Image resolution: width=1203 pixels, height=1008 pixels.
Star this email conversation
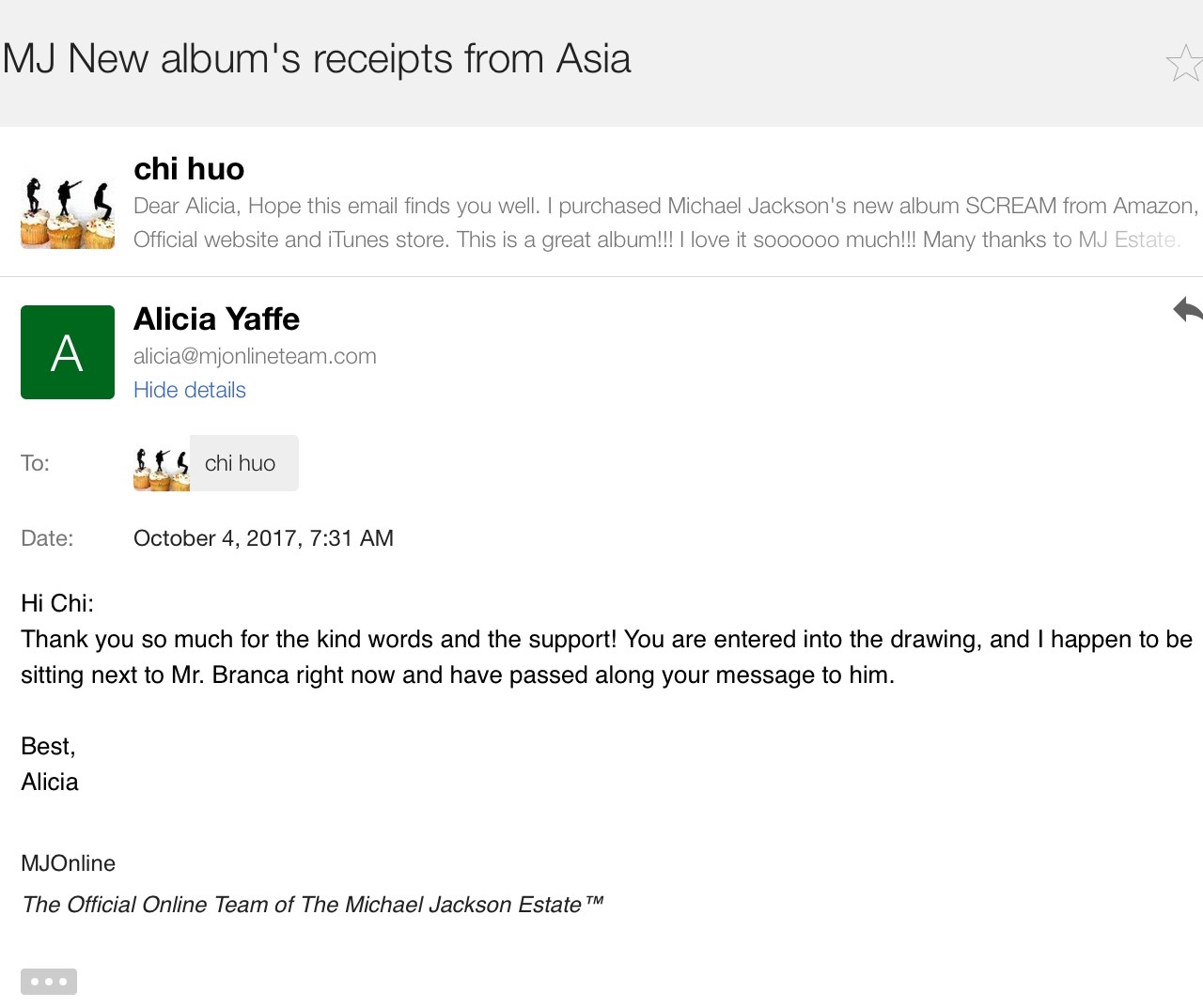click(1184, 63)
